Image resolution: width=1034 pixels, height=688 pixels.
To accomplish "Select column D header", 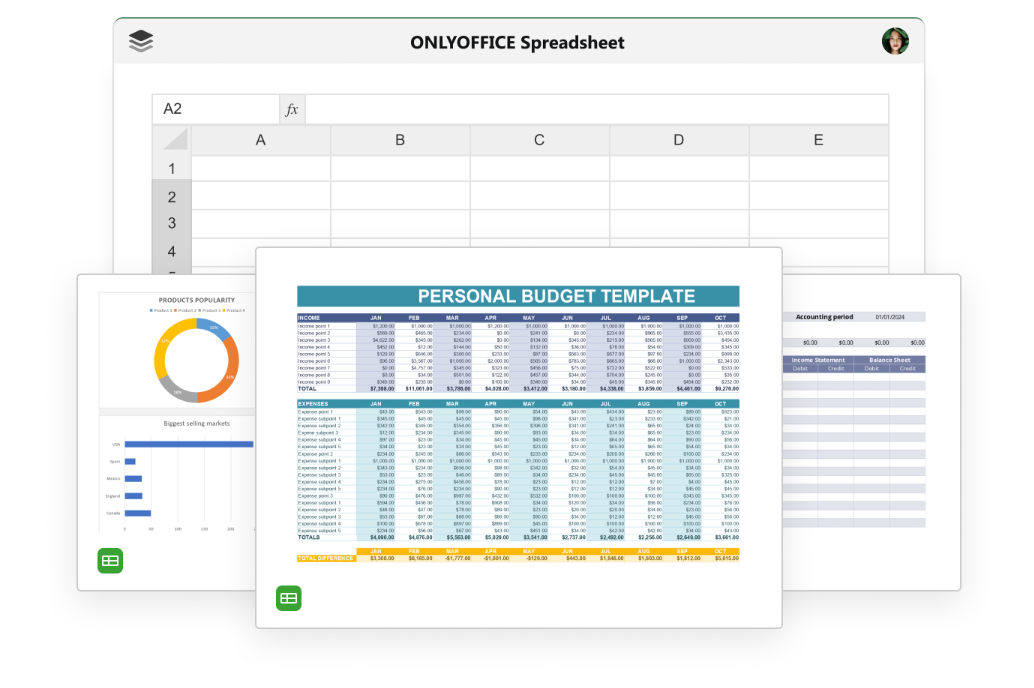I will tap(679, 140).
